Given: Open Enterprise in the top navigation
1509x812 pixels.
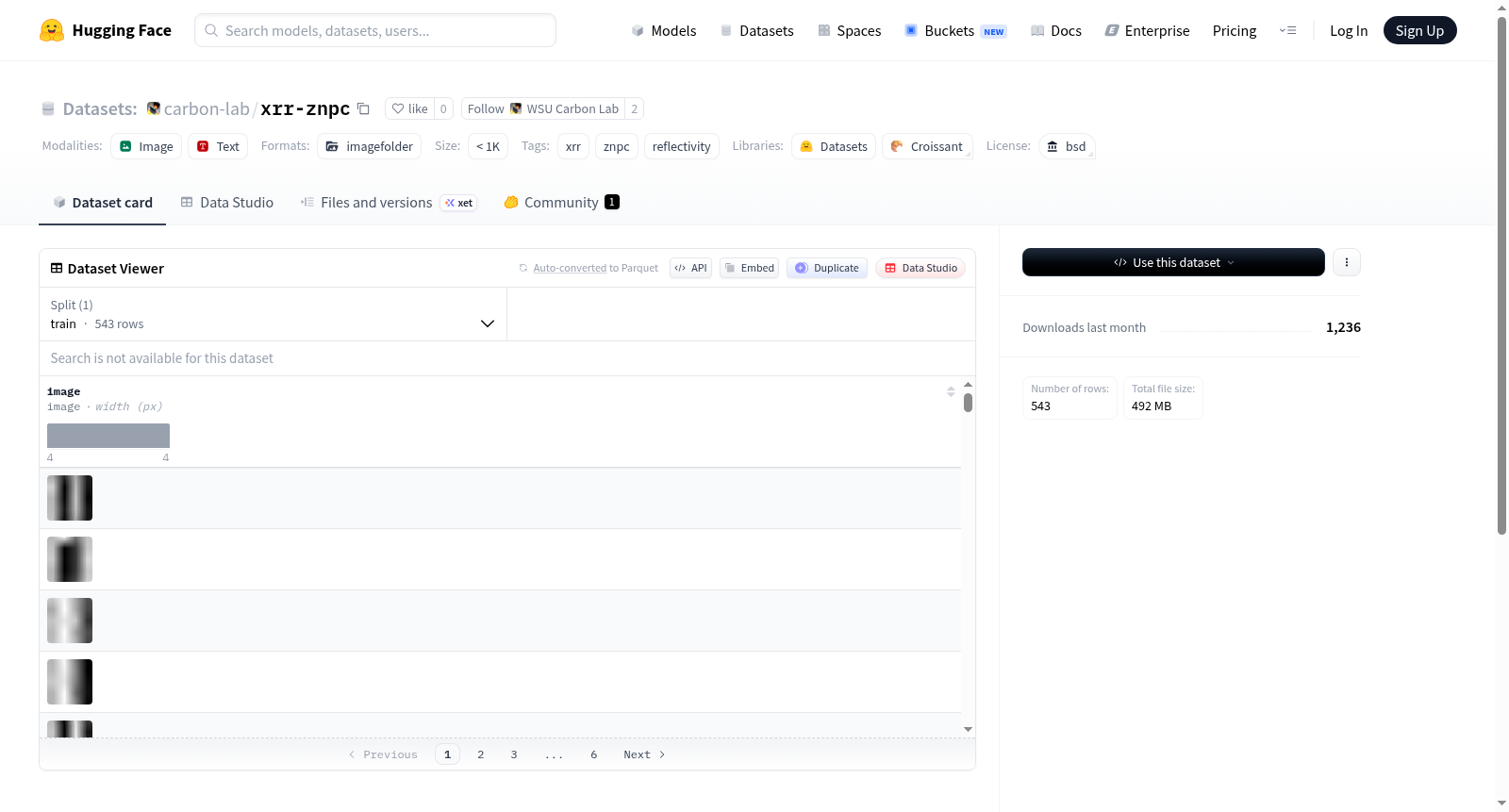Looking at the screenshot, I should [x=1147, y=30].
